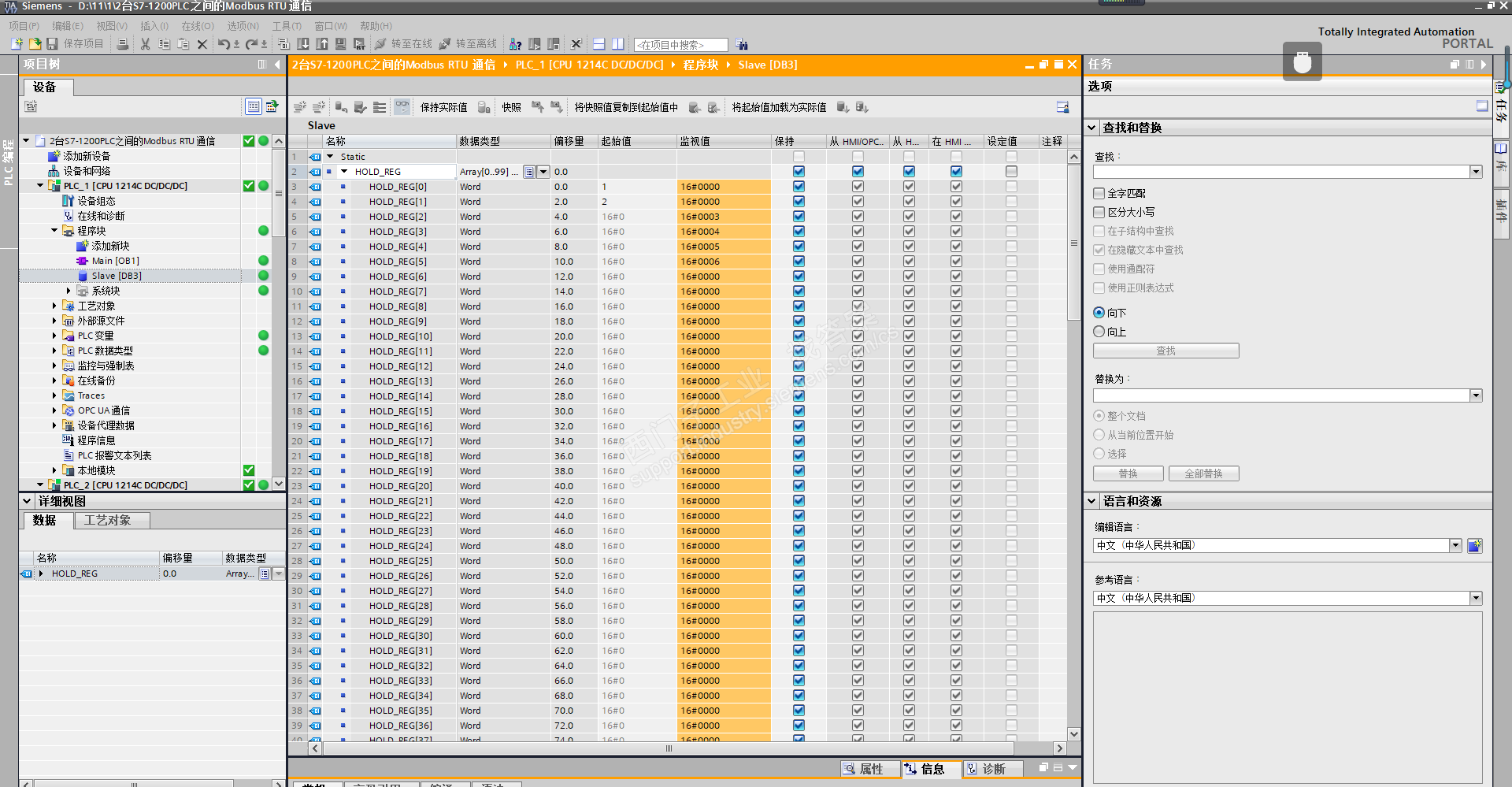The height and width of the screenshot is (787, 1512).
Task: Click the Go Online (转至在线) toolbar item
Action: pos(403,44)
